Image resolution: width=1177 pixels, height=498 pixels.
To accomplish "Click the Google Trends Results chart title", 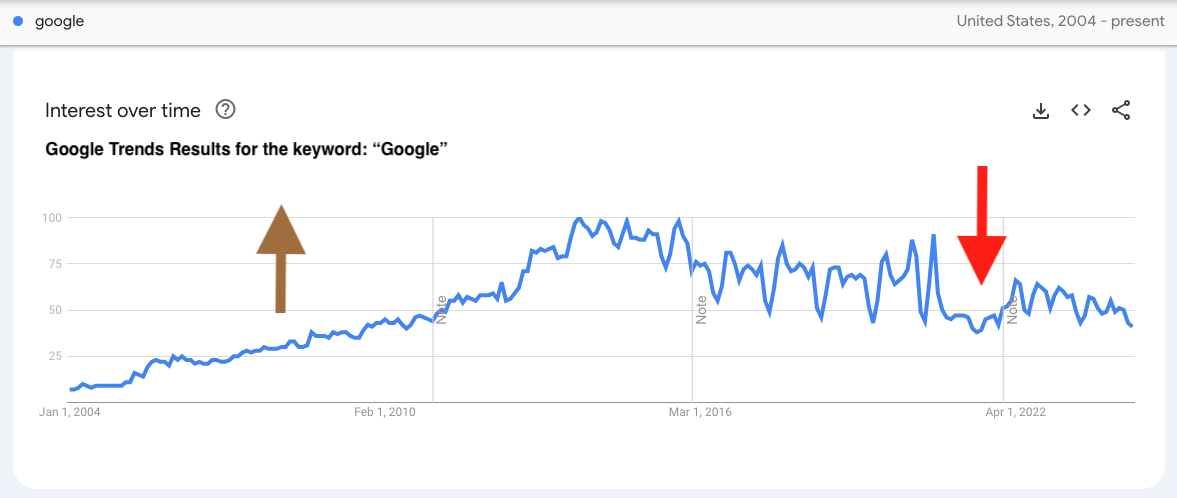I will pyautogui.click(x=246, y=150).
